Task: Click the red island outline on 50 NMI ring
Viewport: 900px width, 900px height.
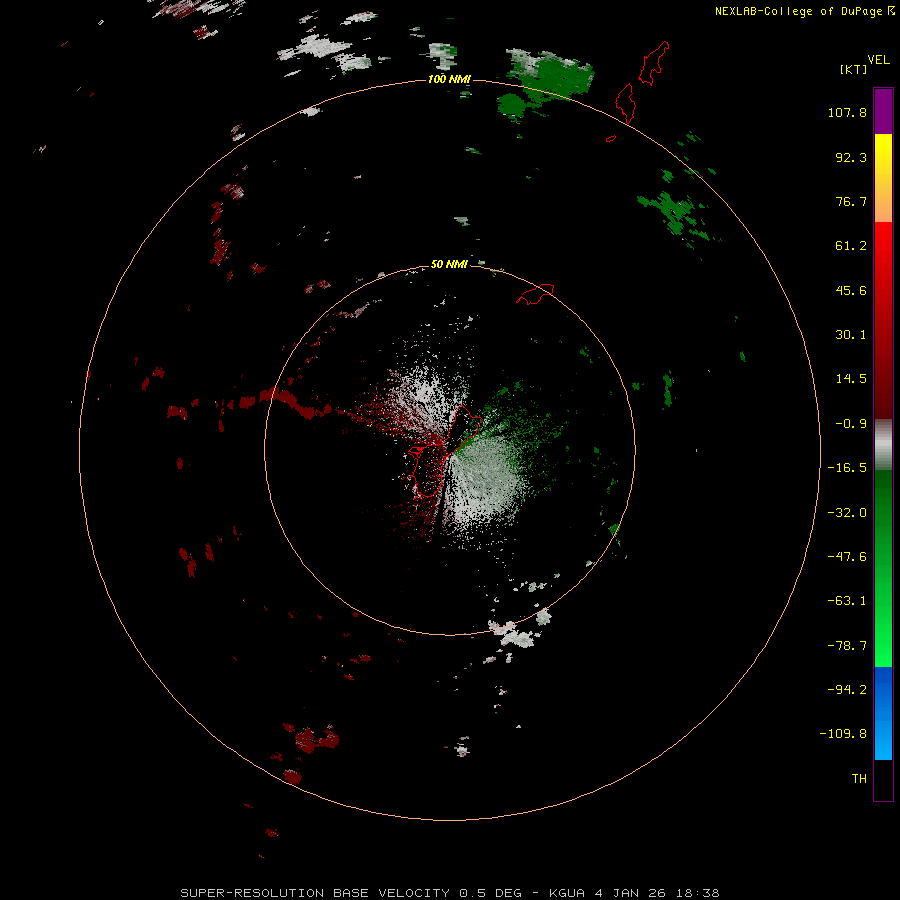Action: pyautogui.click(x=535, y=293)
